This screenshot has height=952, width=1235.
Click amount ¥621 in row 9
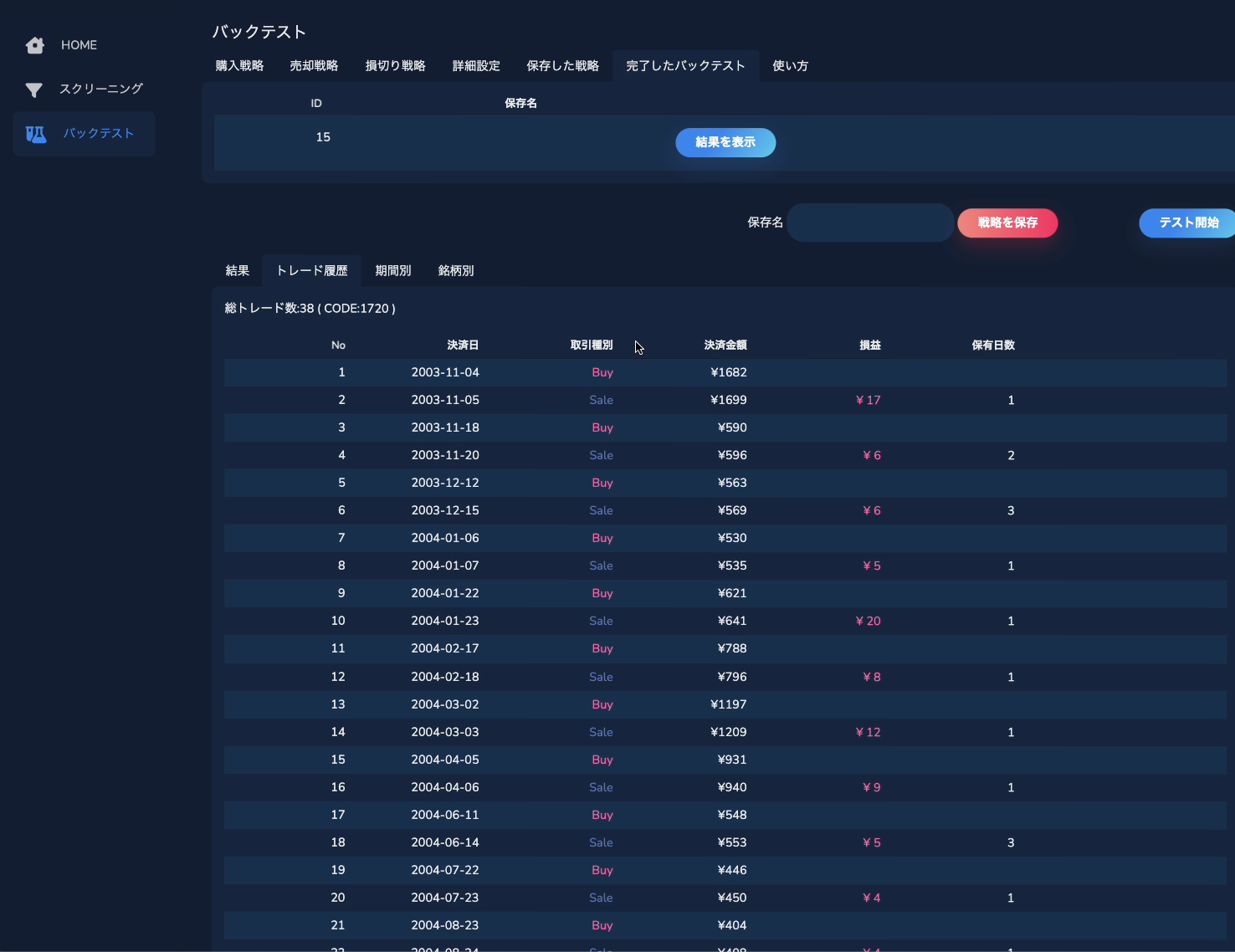[x=732, y=593]
